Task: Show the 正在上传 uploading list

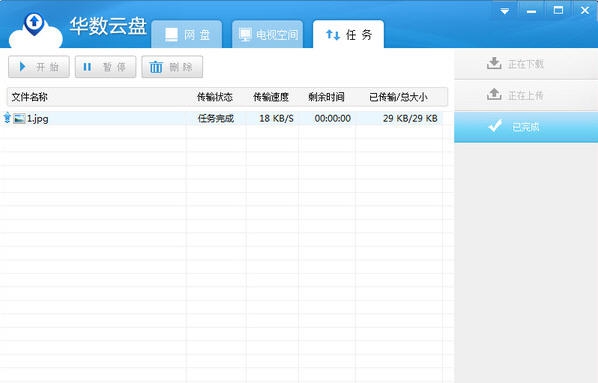Action: click(526, 95)
